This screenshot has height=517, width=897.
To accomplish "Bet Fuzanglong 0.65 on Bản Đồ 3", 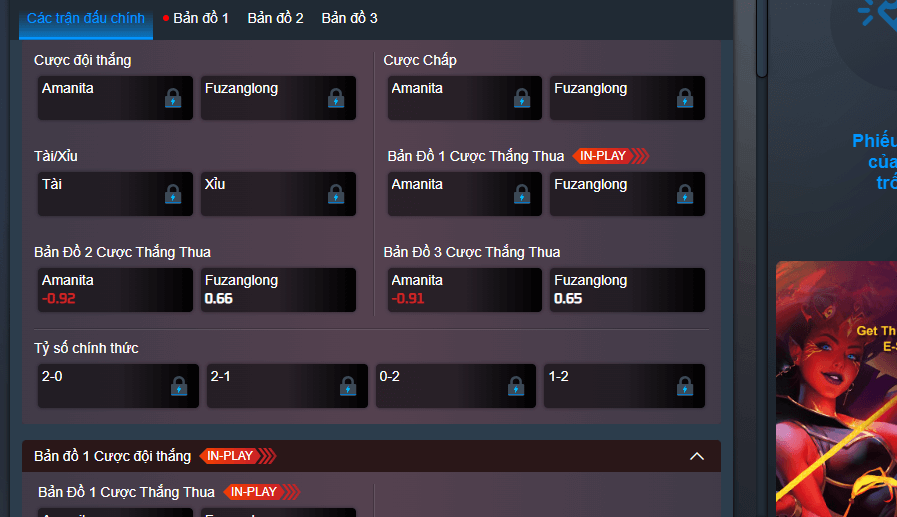I will click(x=627, y=289).
